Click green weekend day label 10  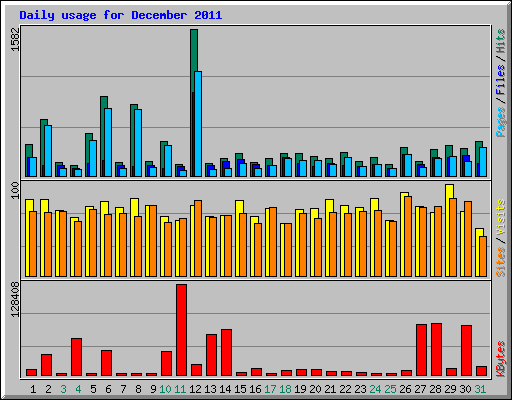[x=165, y=389]
